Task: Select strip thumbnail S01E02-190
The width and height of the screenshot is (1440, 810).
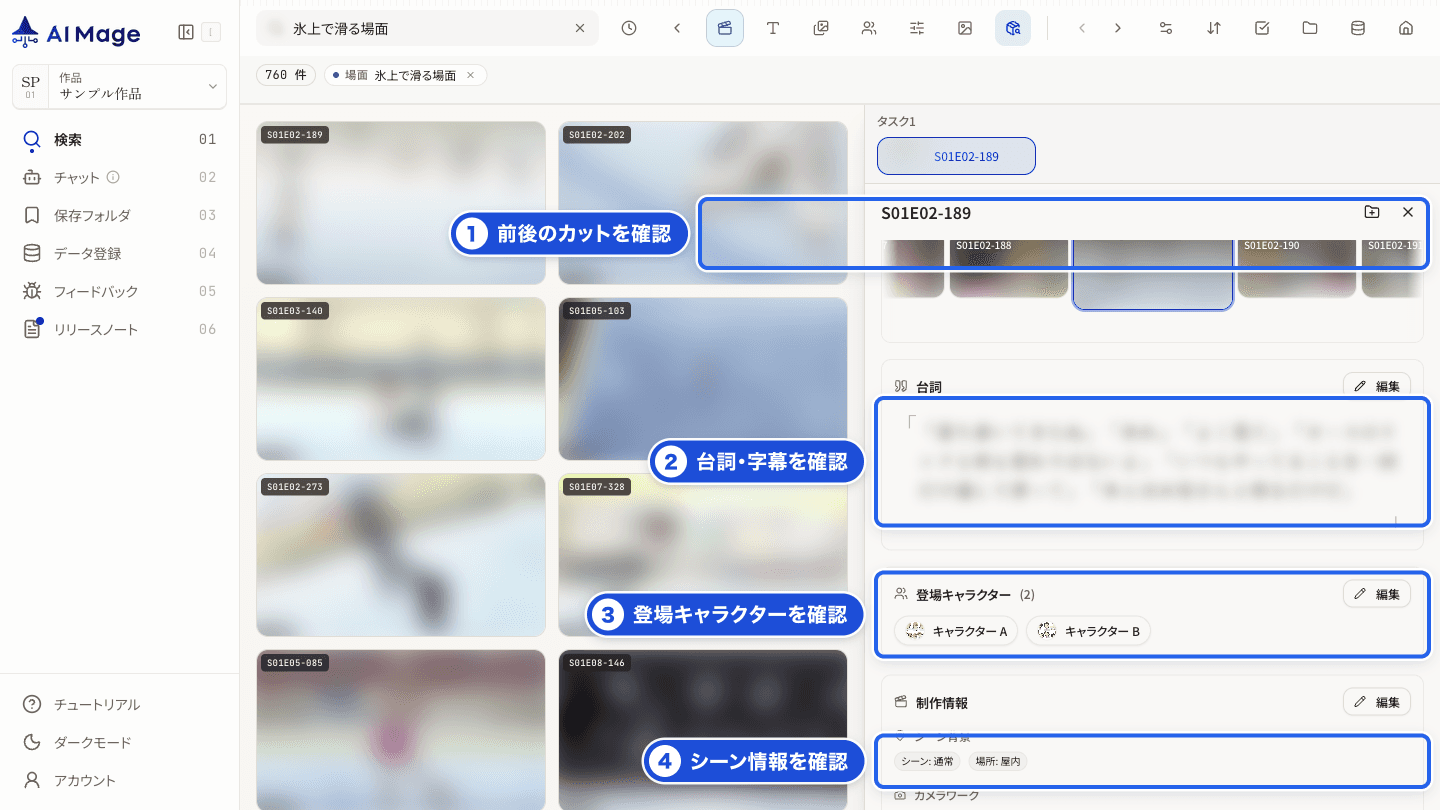Action: (1296, 268)
